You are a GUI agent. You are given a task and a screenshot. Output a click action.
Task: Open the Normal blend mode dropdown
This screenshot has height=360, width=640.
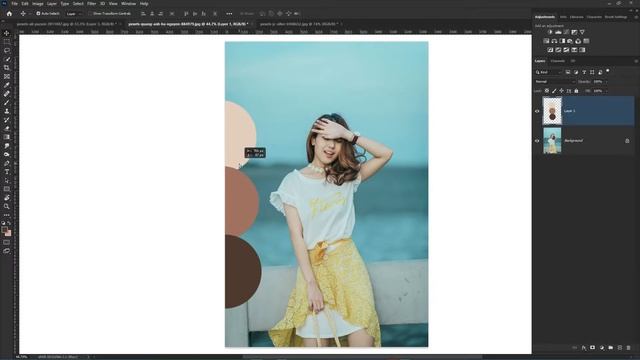555,82
